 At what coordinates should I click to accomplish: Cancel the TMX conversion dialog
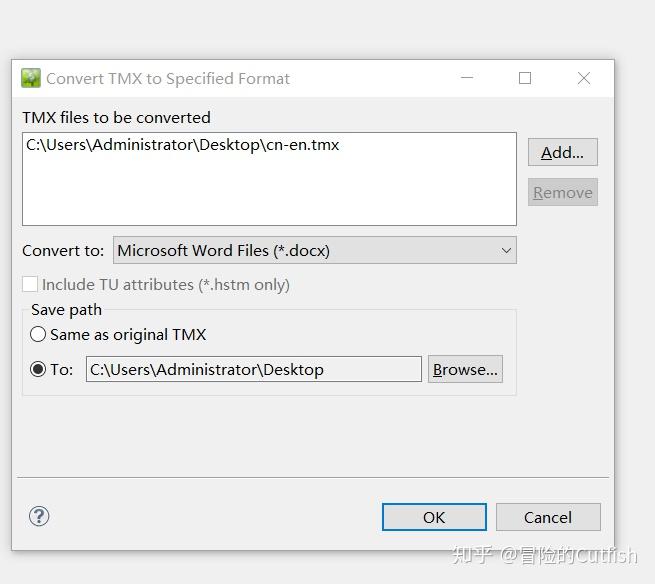[x=548, y=517]
